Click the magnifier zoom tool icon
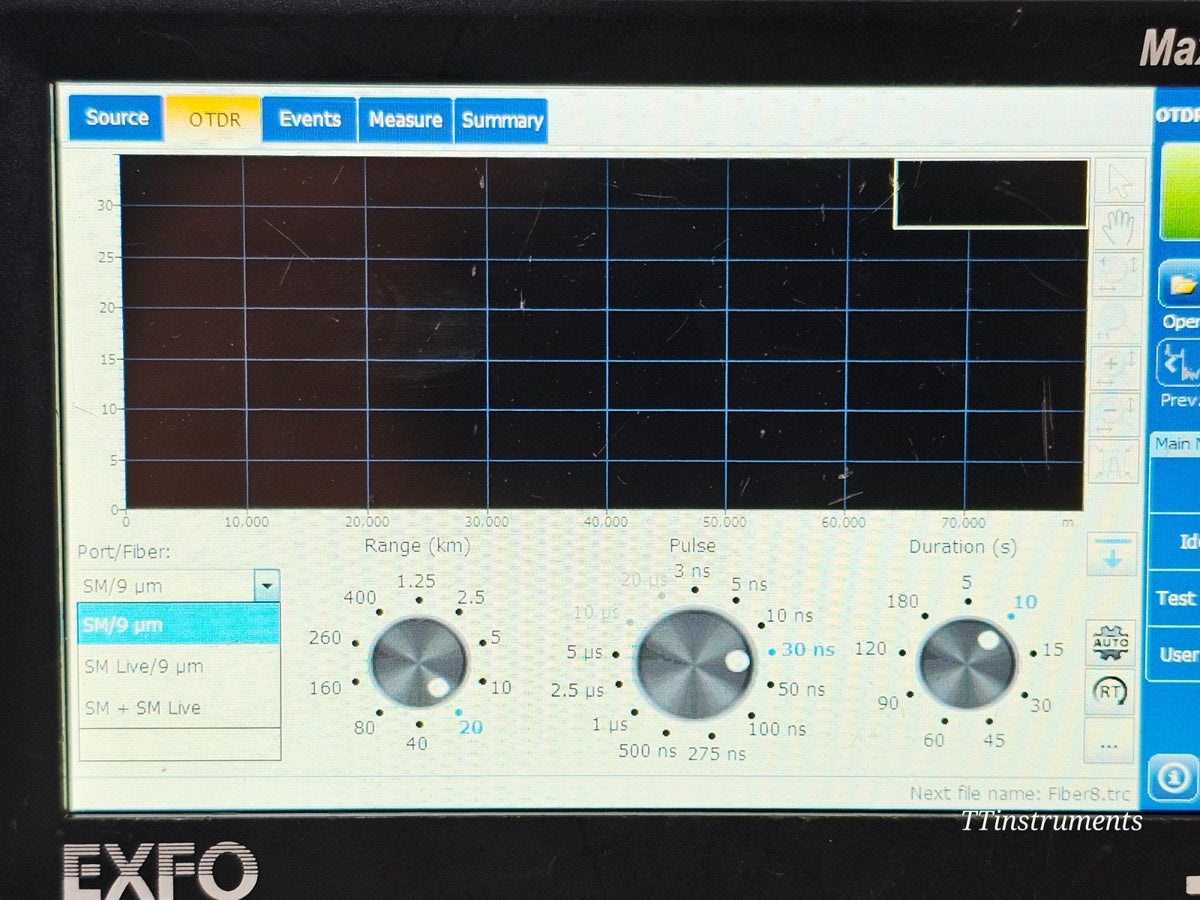Viewport: 1200px width, 900px height. click(1115, 322)
